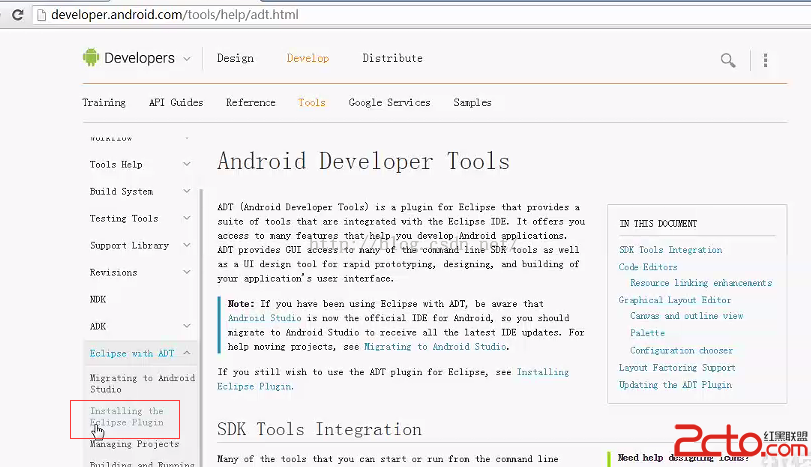Viewport: 811px width, 467px height.
Task: Expand the Build System section
Action: pos(186,191)
